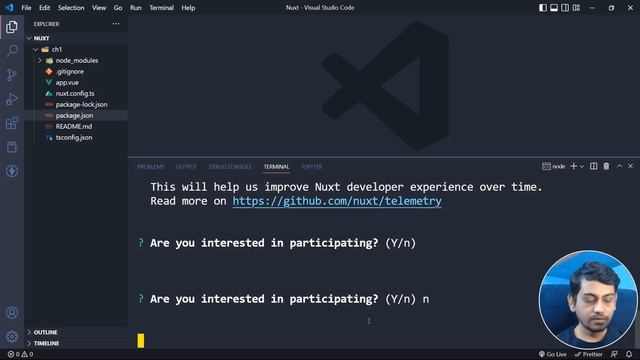Open the Terminal menu
The height and width of the screenshot is (360, 640).
click(x=161, y=8)
